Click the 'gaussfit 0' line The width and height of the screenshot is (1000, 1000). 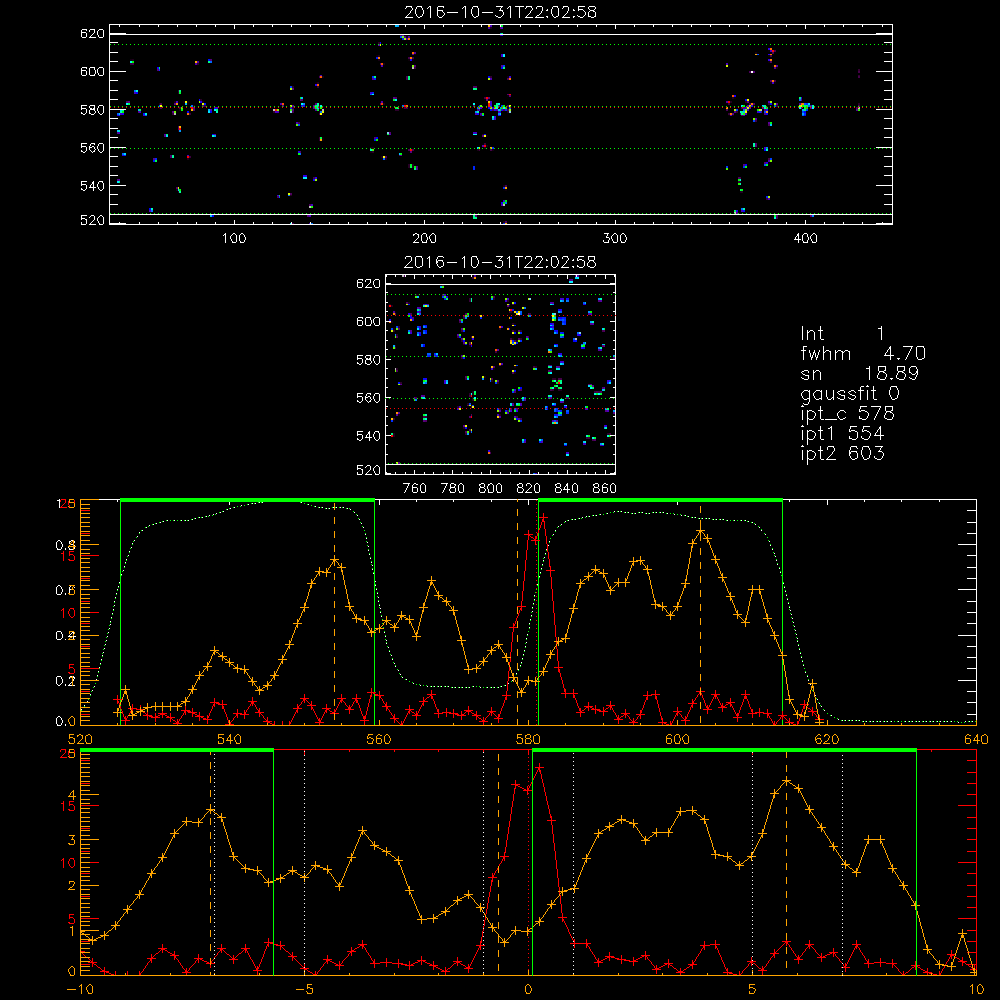[849, 393]
